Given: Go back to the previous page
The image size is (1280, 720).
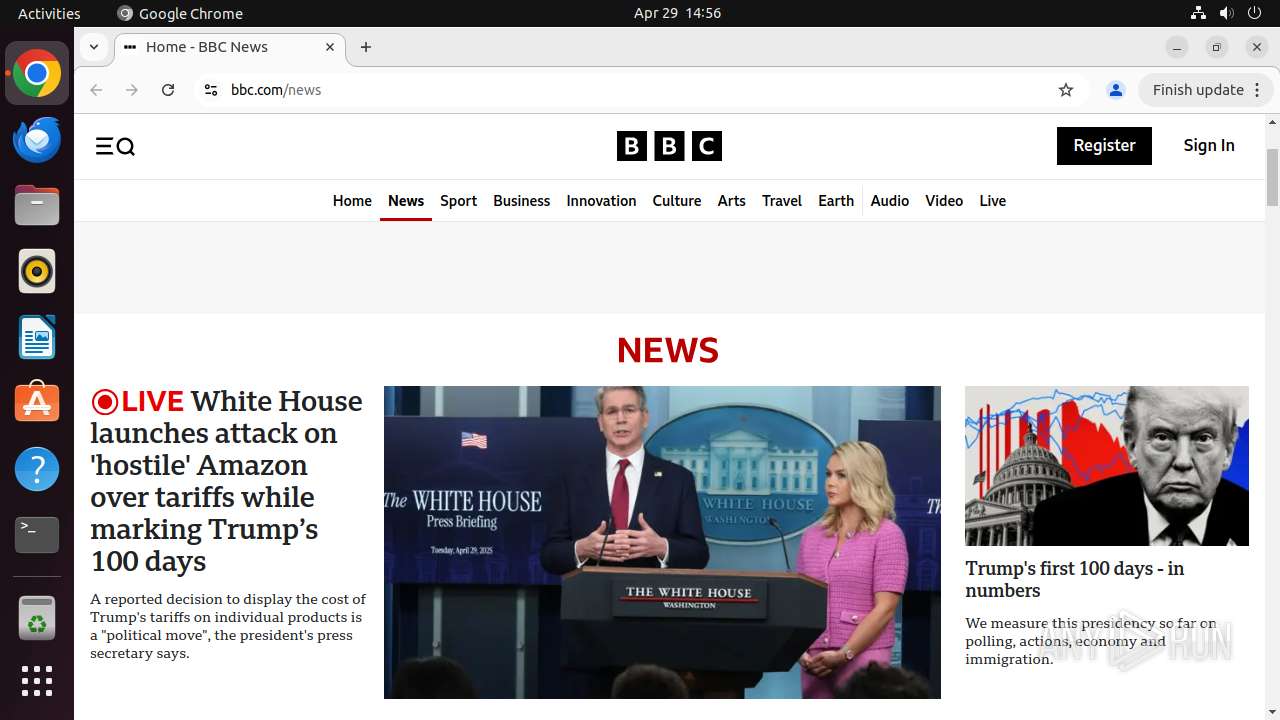Looking at the screenshot, I should [96, 90].
